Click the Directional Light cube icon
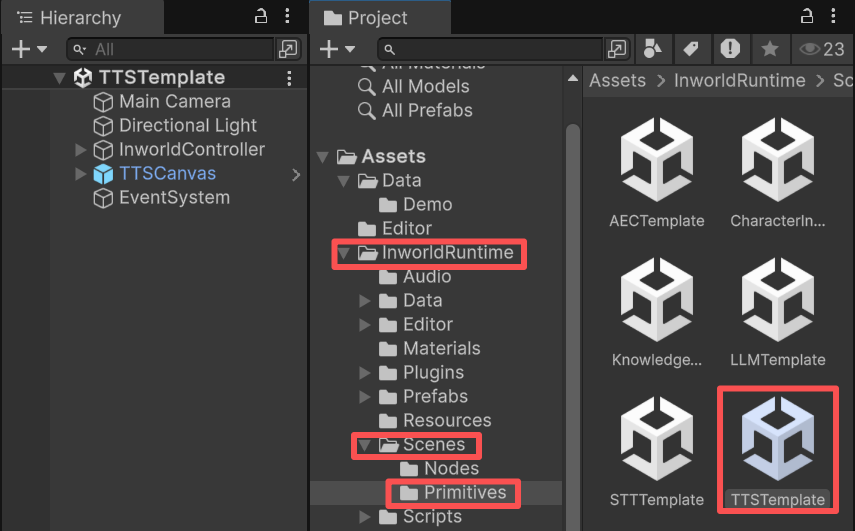This screenshot has height=531, width=855. (103, 126)
